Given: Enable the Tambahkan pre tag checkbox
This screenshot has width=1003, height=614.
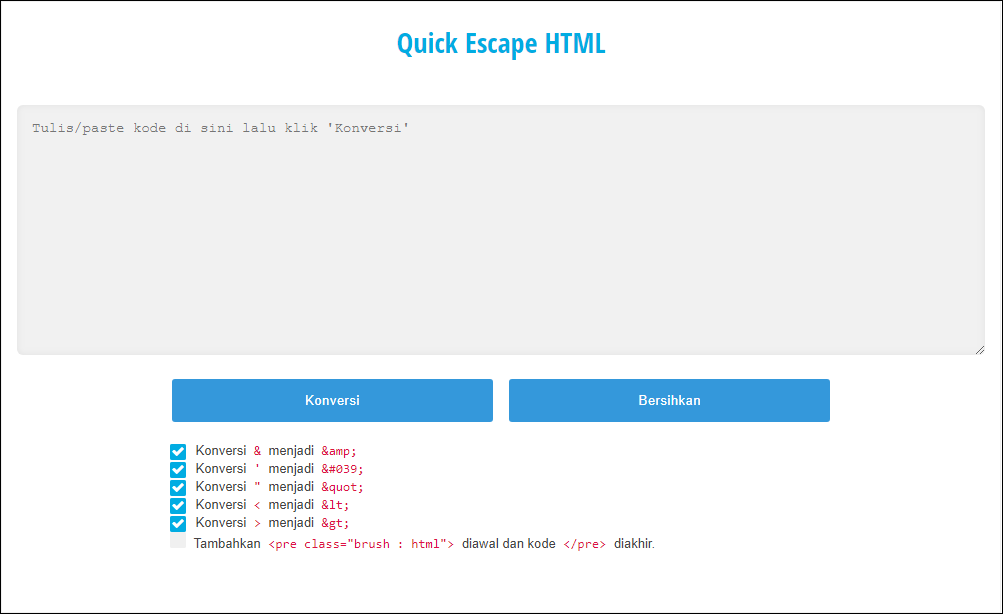Looking at the screenshot, I should coord(178,542).
